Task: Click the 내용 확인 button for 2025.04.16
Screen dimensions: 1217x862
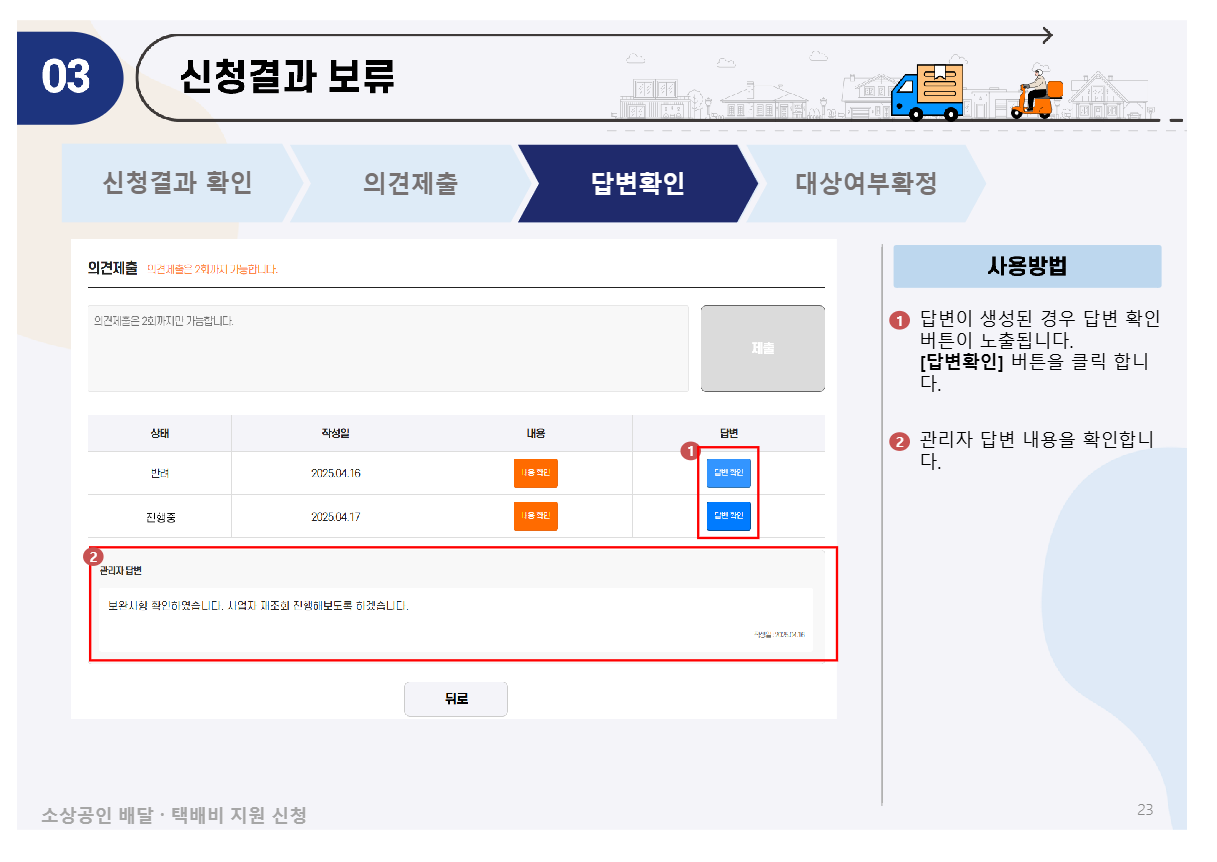Action: (535, 472)
